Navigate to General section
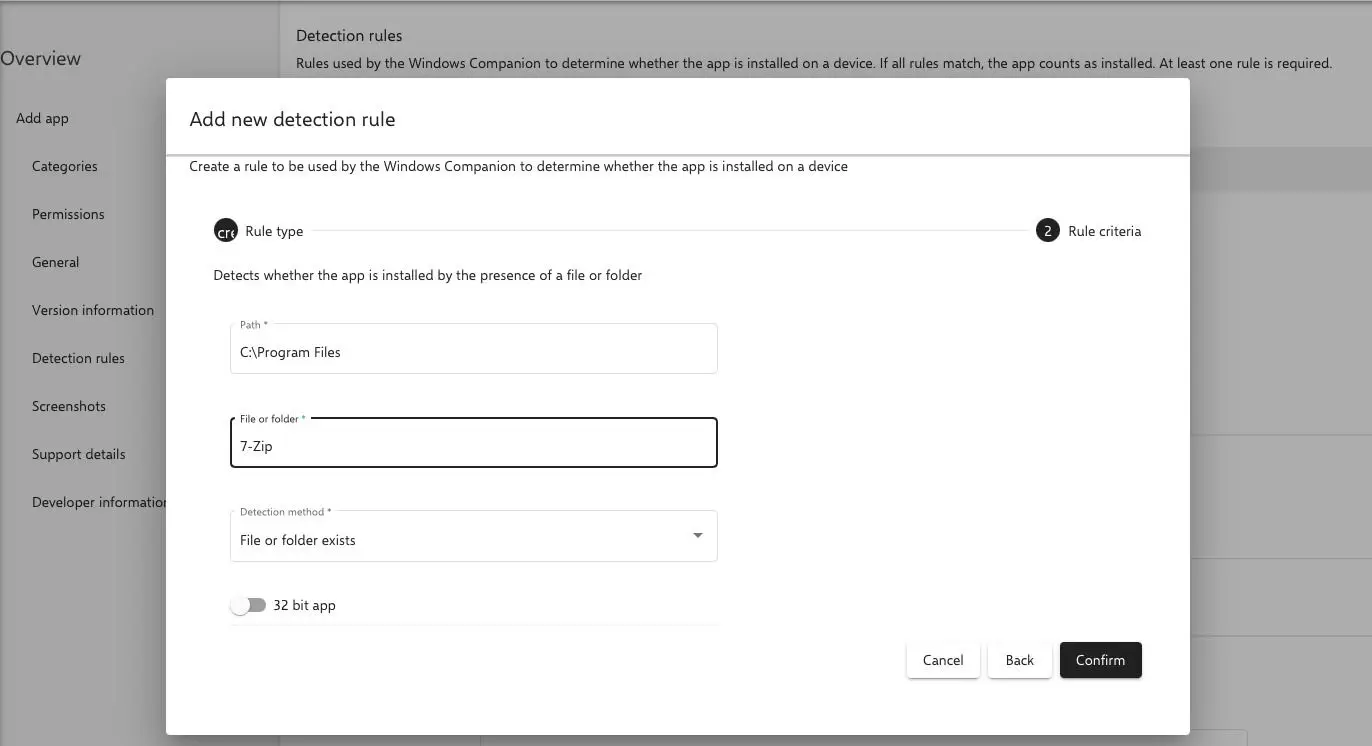The image size is (1372, 746). [x=56, y=262]
